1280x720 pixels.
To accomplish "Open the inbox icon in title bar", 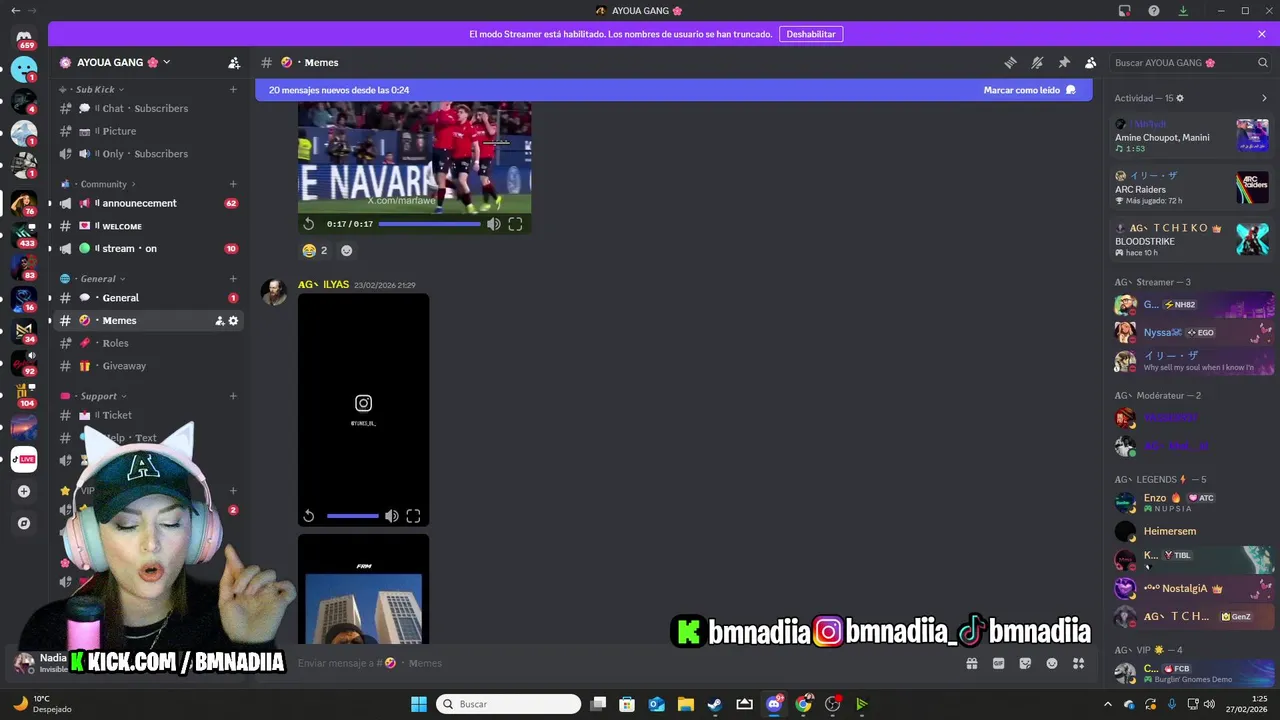I will (x=1125, y=10).
